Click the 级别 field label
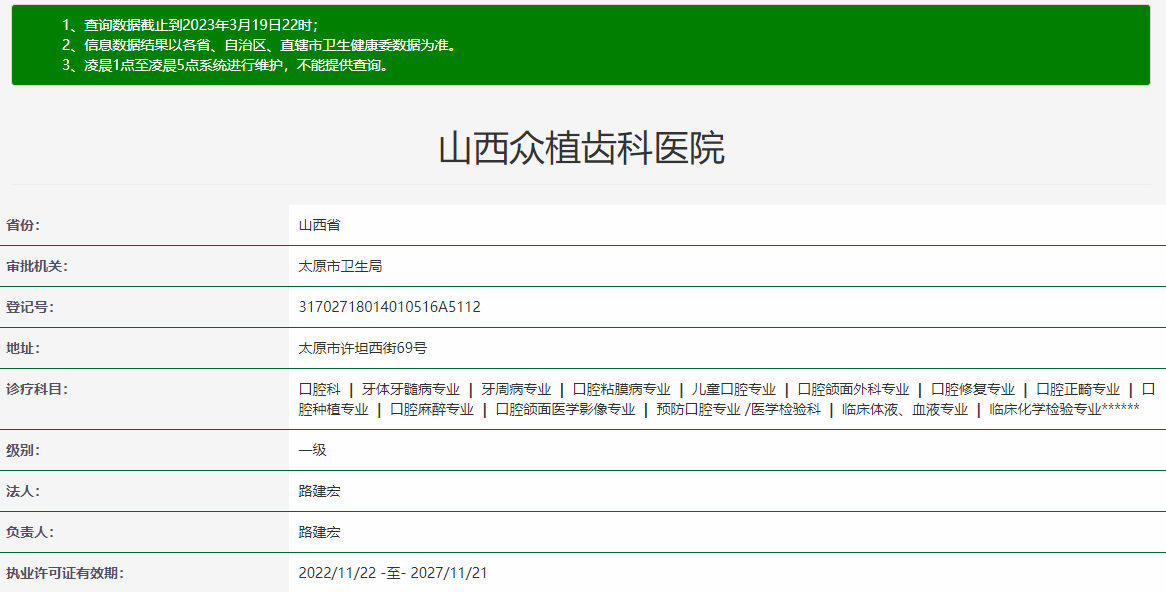This screenshot has height=592, width=1166. [24, 450]
